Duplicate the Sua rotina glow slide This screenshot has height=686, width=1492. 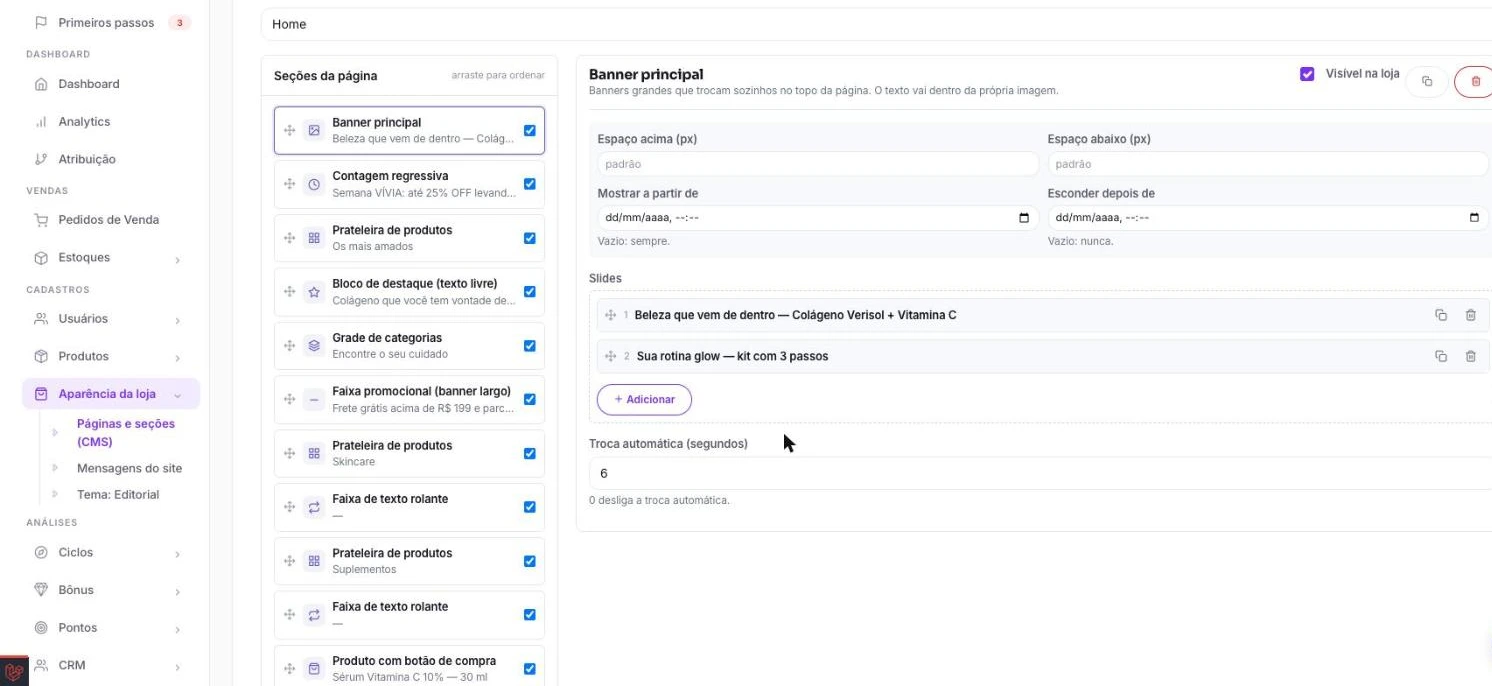point(1441,356)
